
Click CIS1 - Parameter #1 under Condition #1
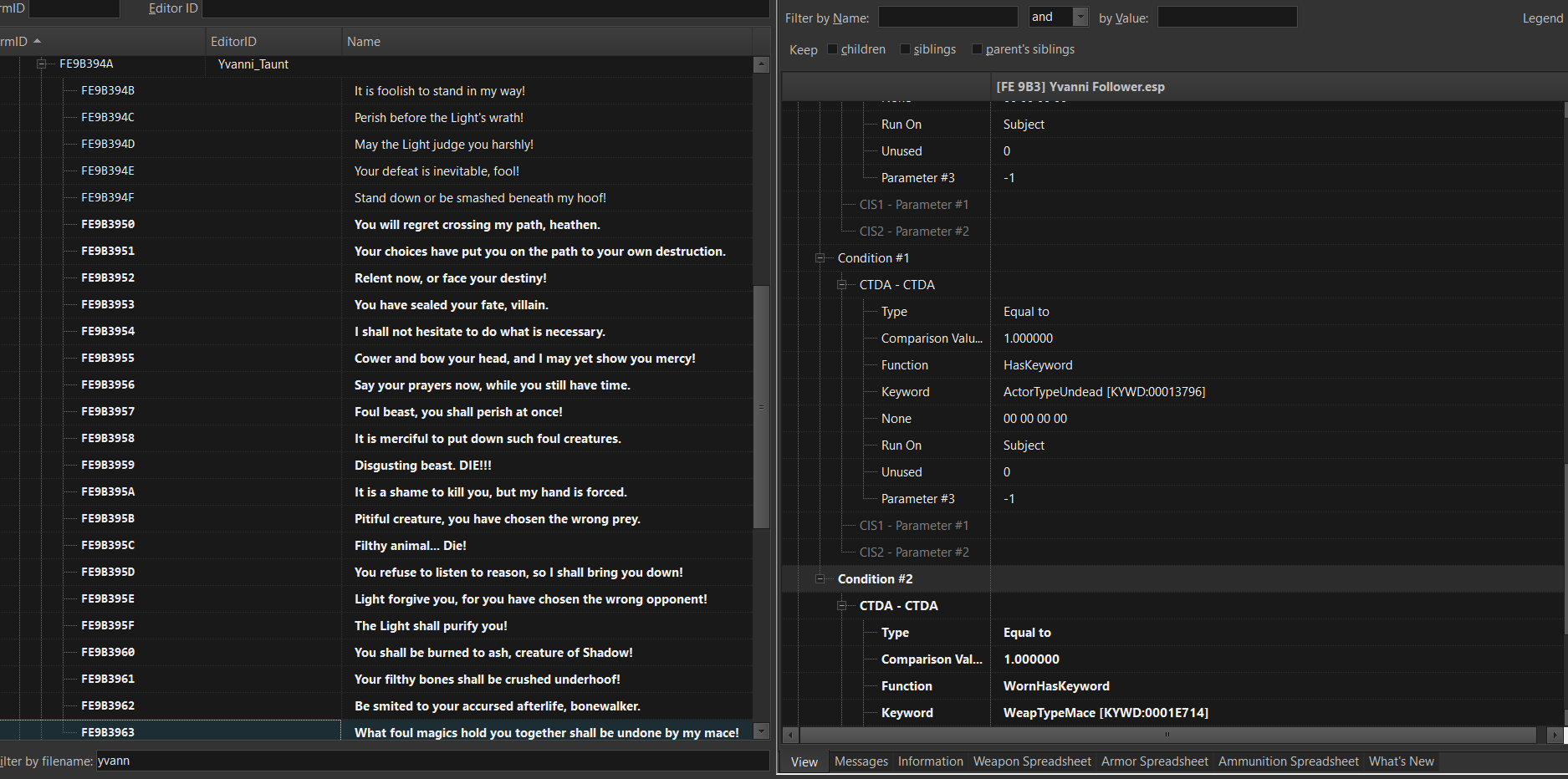[914, 526]
